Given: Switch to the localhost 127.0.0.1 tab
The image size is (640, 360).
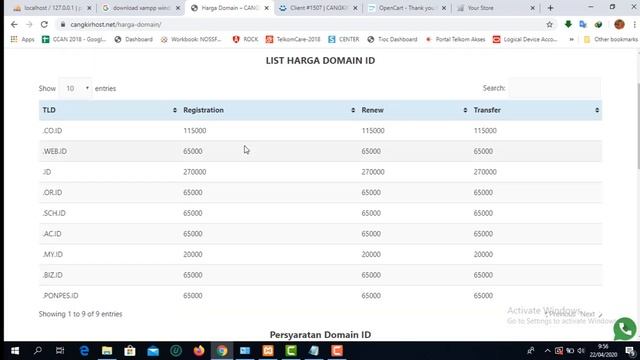Looking at the screenshot, I should tap(51, 8).
